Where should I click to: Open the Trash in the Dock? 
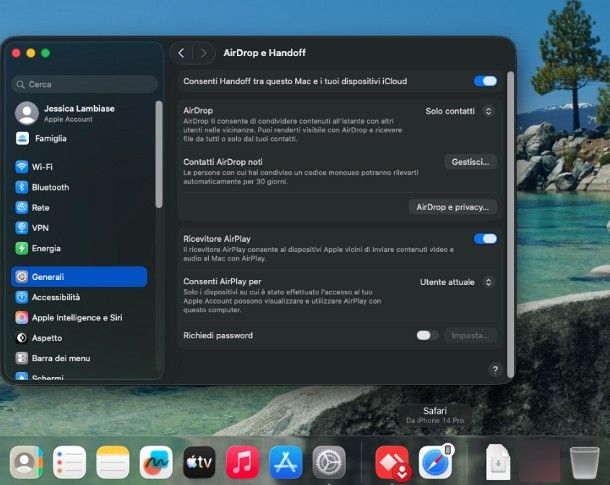point(584,463)
